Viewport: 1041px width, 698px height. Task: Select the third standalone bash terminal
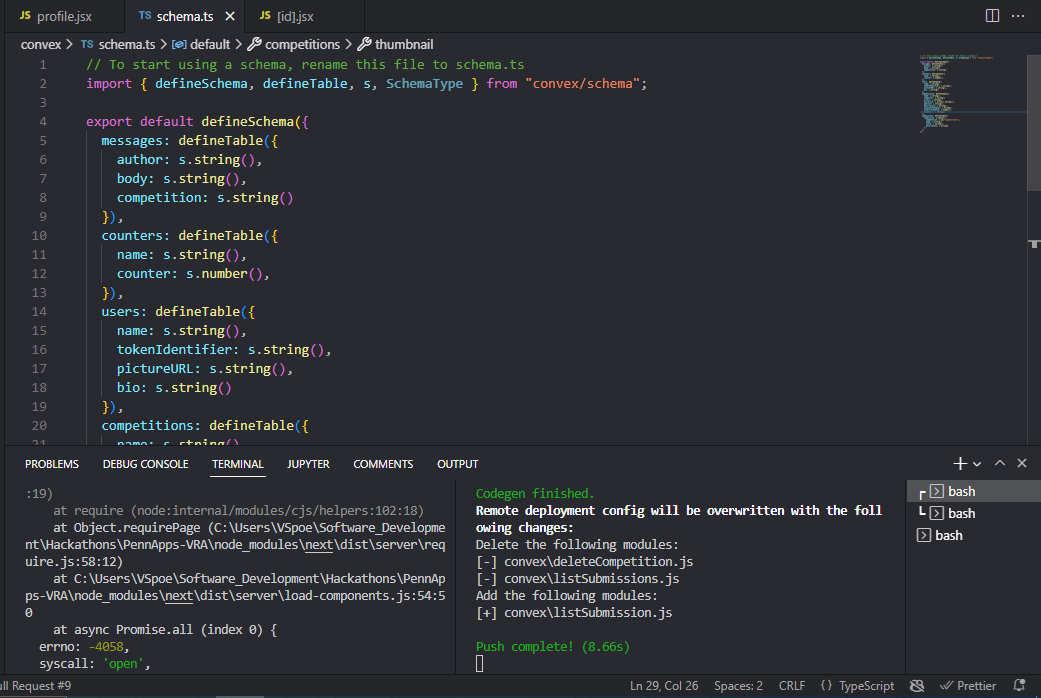pos(973,535)
